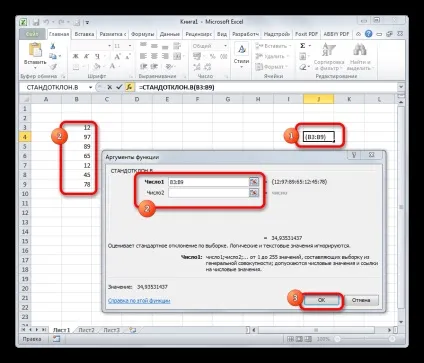Select cell B4 containing 97
The image size is (424, 363).
click(x=76, y=137)
